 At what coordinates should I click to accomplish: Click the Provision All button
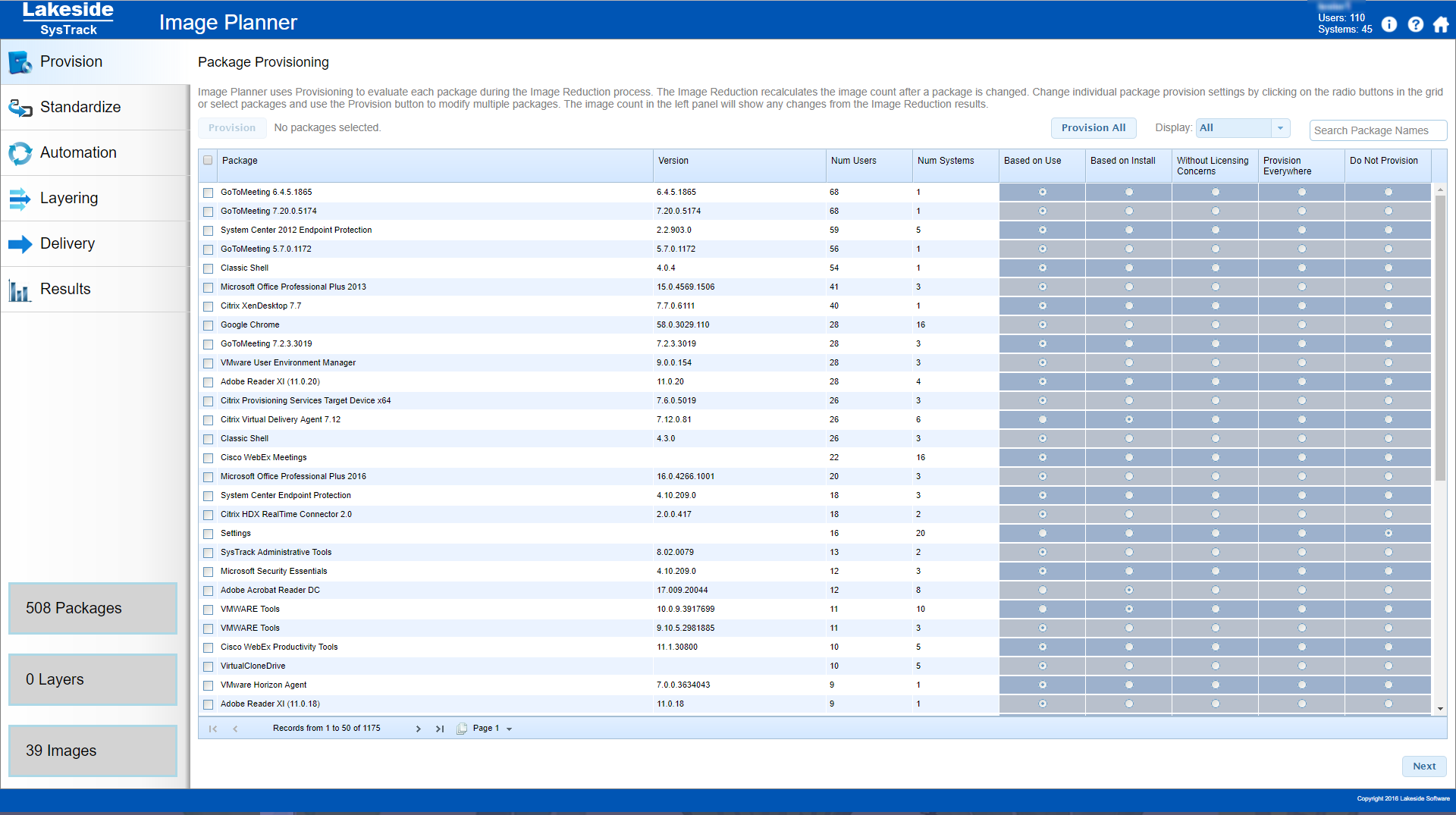[1094, 128]
